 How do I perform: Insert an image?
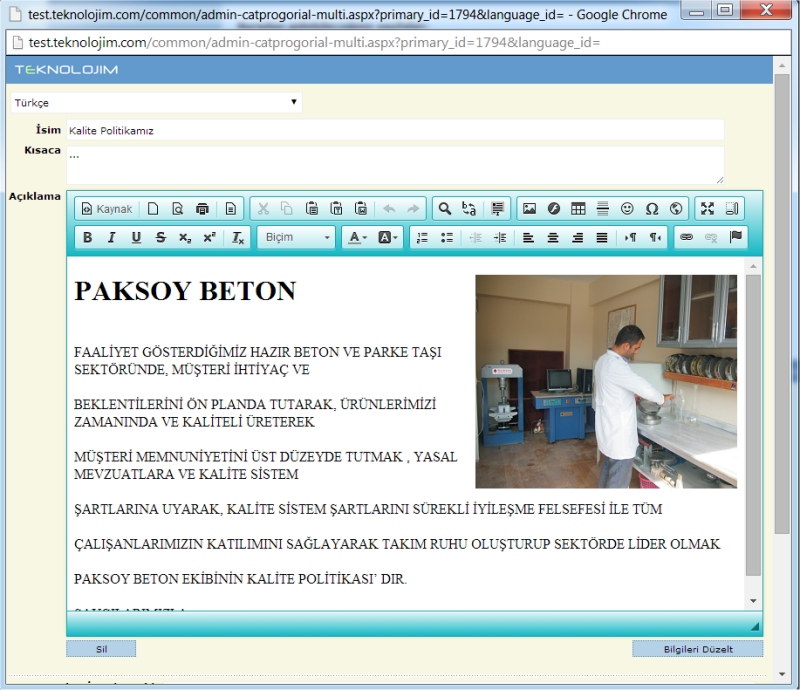pyautogui.click(x=530, y=209)
